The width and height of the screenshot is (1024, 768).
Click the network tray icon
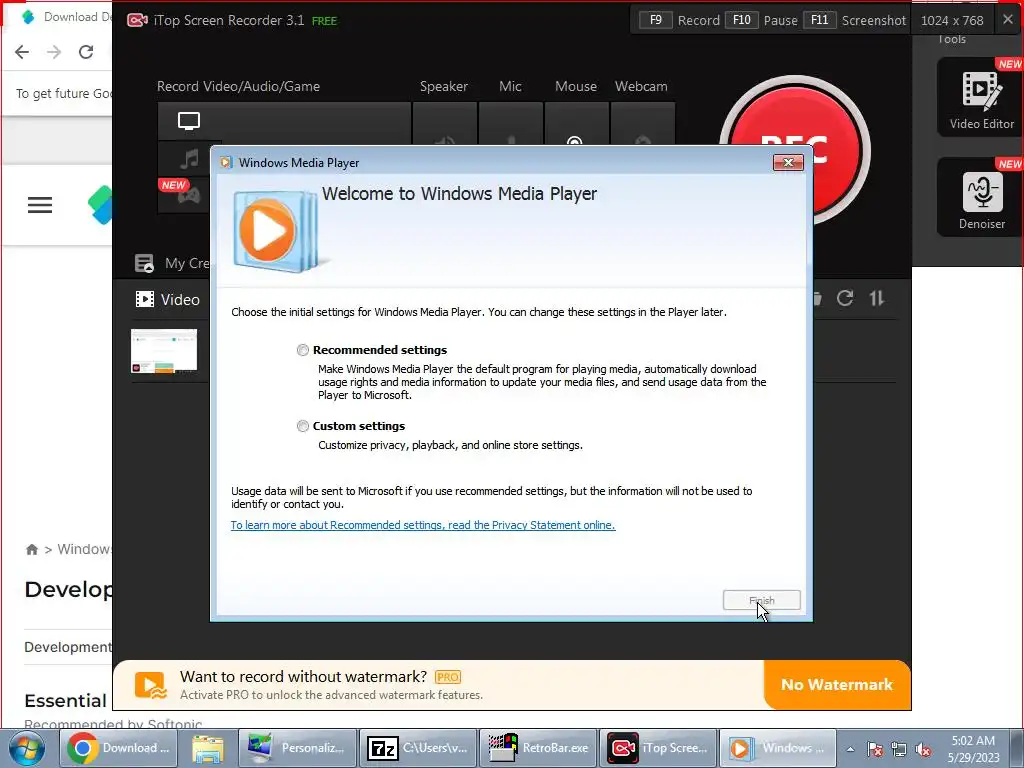coord(899,749)
